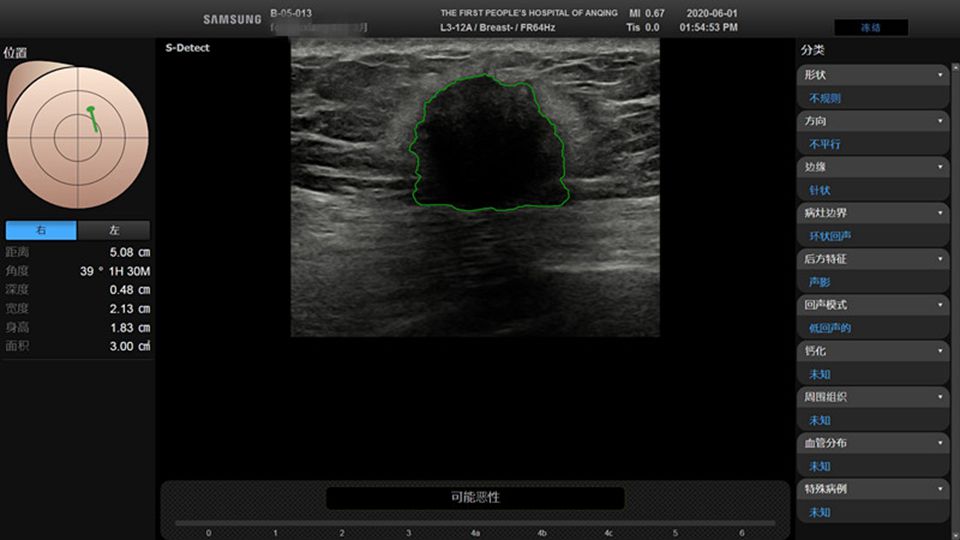Click inside the green-outlined lesion on ultrasound
The image size is (960, 540).
coord(487,145)
